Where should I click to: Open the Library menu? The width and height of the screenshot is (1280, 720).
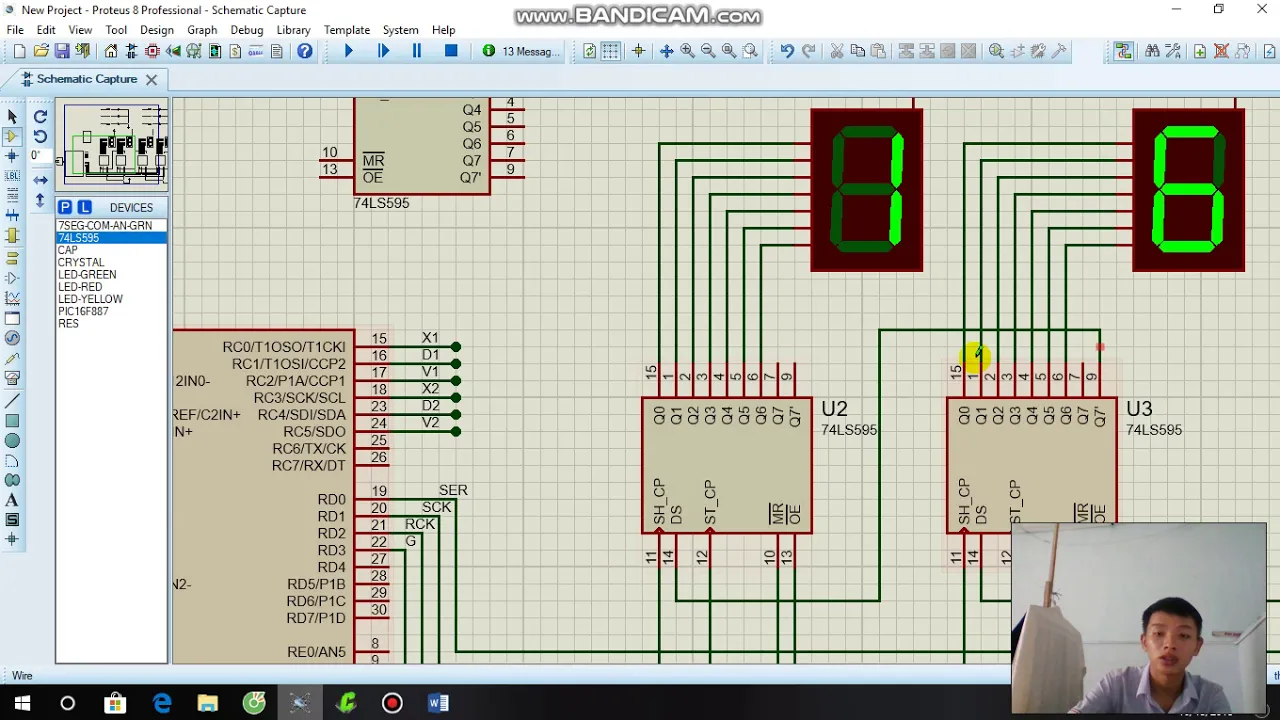(293, 30)
